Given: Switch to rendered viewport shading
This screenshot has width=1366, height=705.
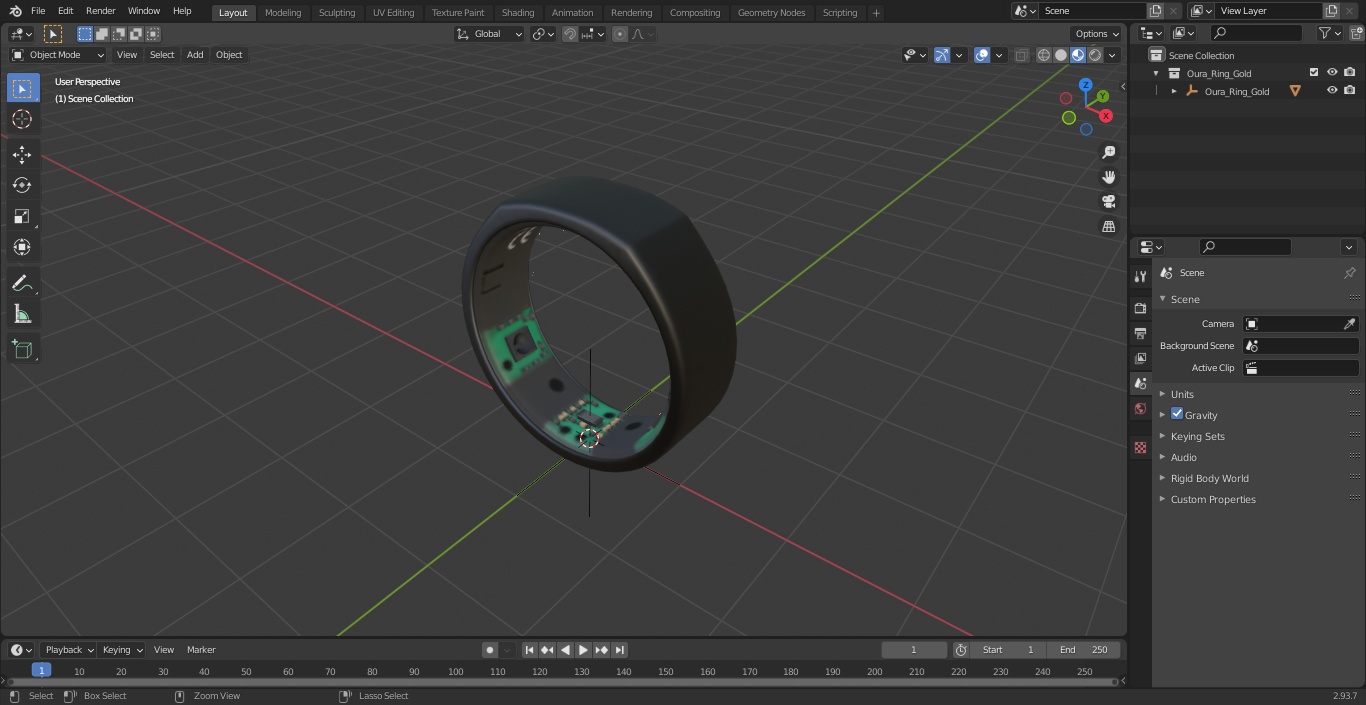Looking at the screenshot, I should (x=1095, y=55).
